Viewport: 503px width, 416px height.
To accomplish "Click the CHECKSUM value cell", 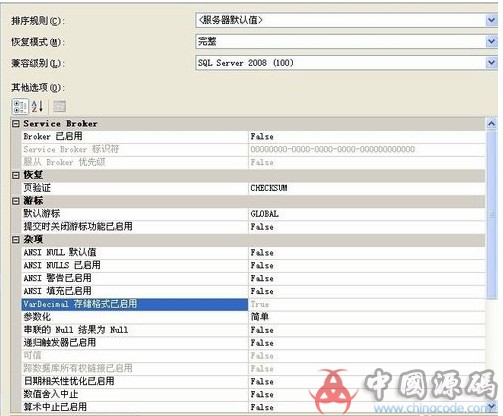I will click(367, 188).
